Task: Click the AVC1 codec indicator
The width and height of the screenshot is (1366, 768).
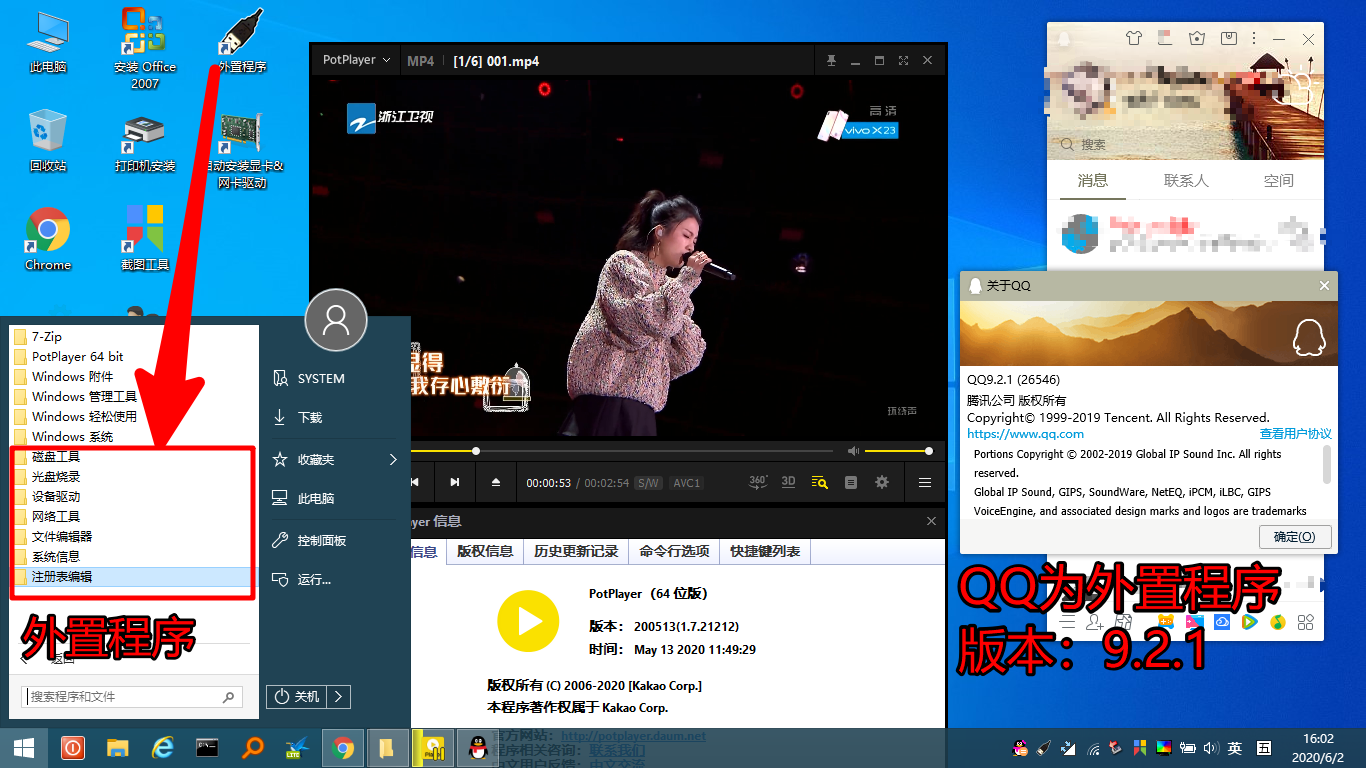Action: pos(687,483)
